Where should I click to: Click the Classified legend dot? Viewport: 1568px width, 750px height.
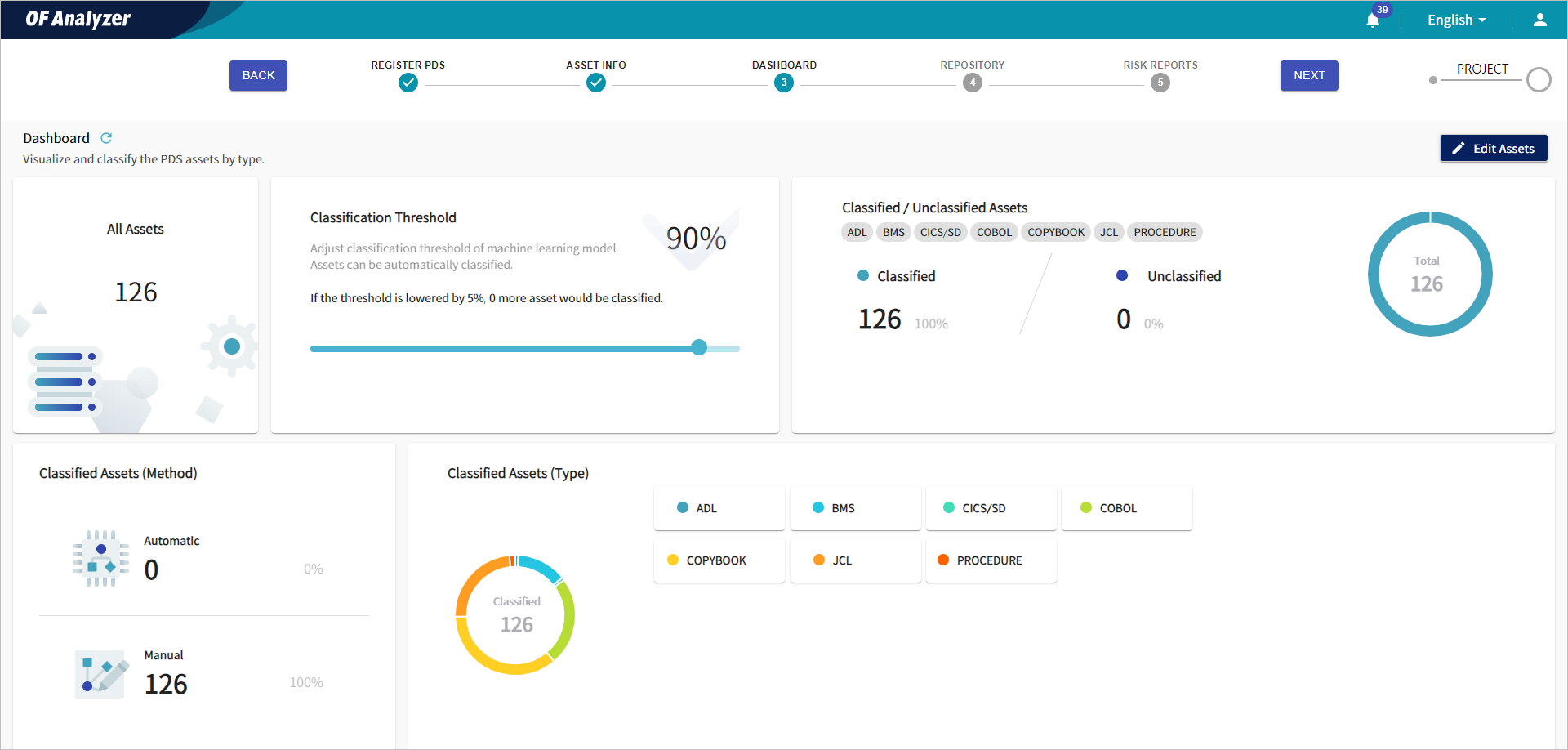[863, 275]
